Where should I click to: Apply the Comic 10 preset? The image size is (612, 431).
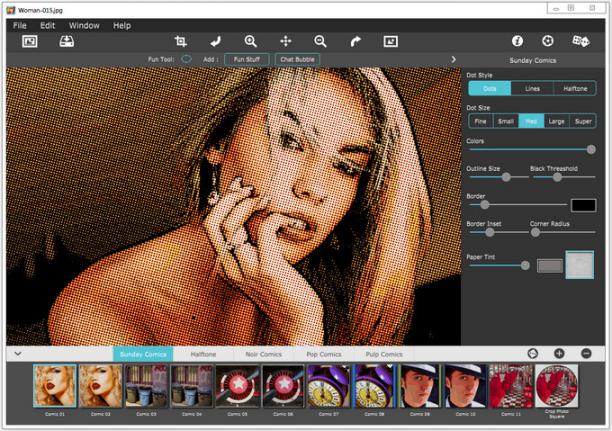[466, 386]
